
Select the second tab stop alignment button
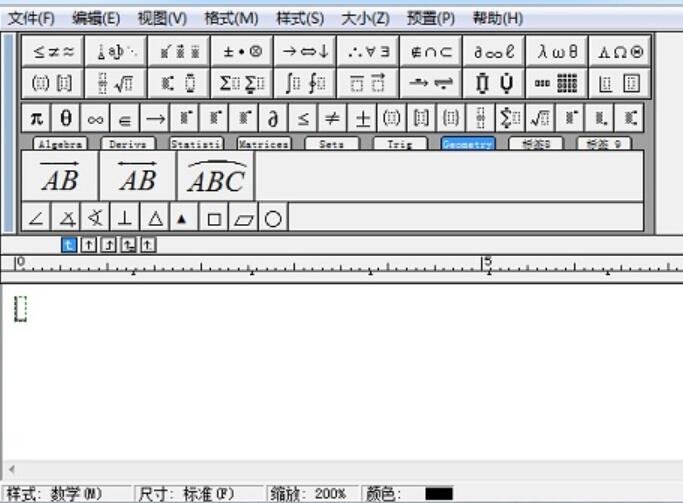pos(89,244)
